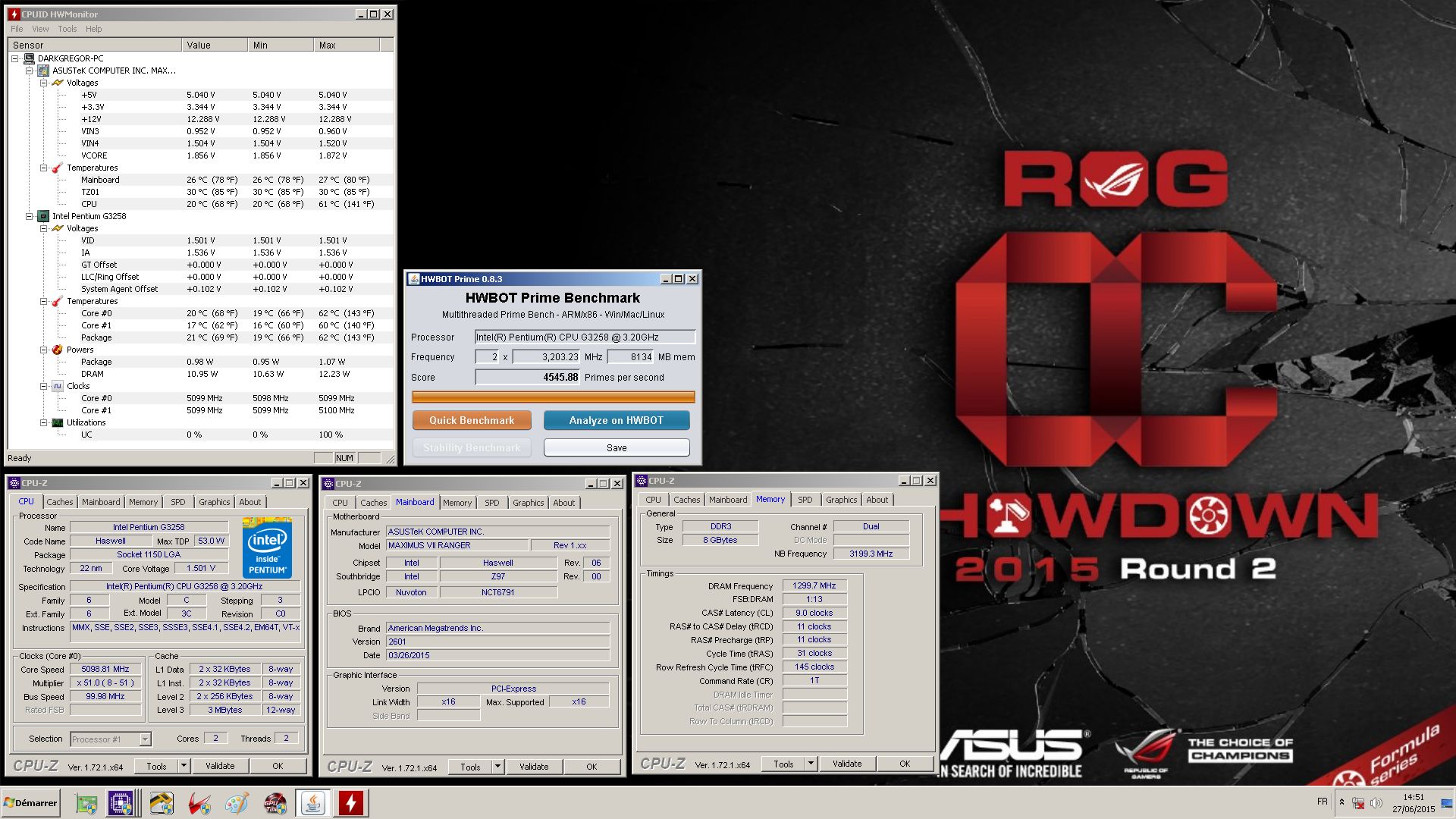The image size is (1456, 819).
Task: Collapse the Intel Pentium G3258 node
Action: (x=29, y=216)
